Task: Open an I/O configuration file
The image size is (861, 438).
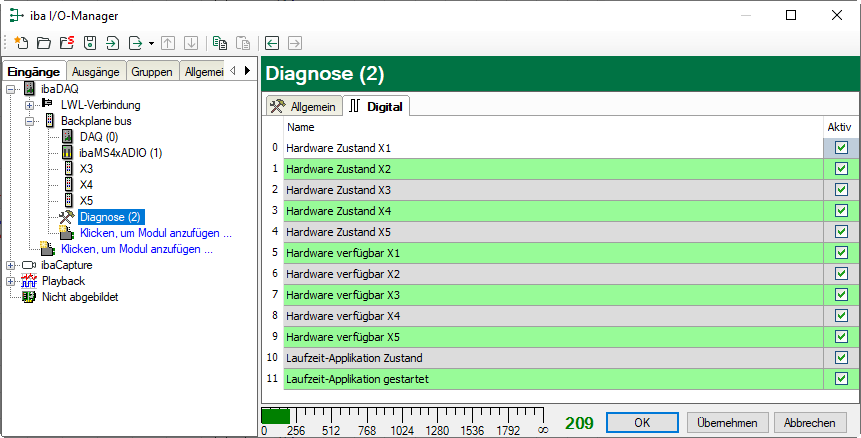Action: (44, 43)
